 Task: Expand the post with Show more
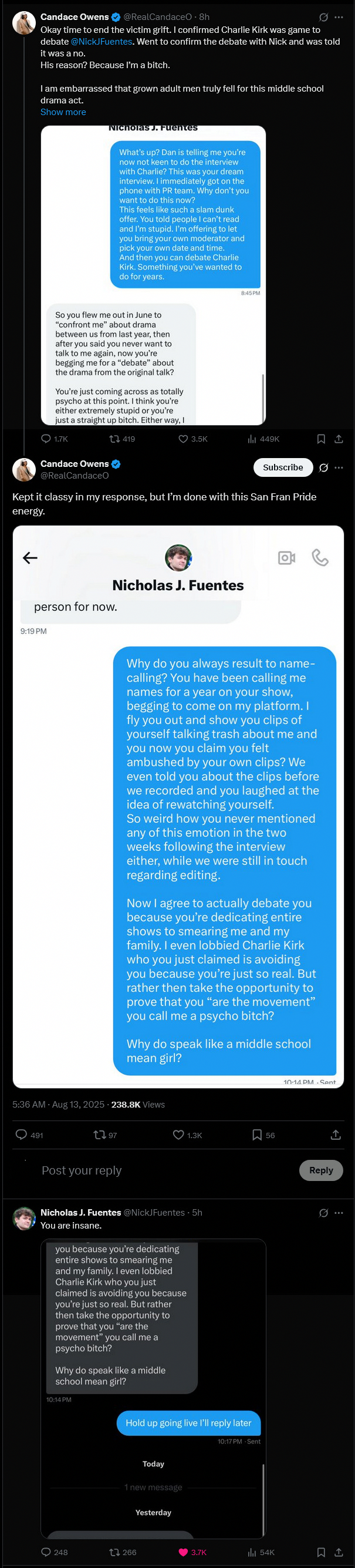point(63,112)
